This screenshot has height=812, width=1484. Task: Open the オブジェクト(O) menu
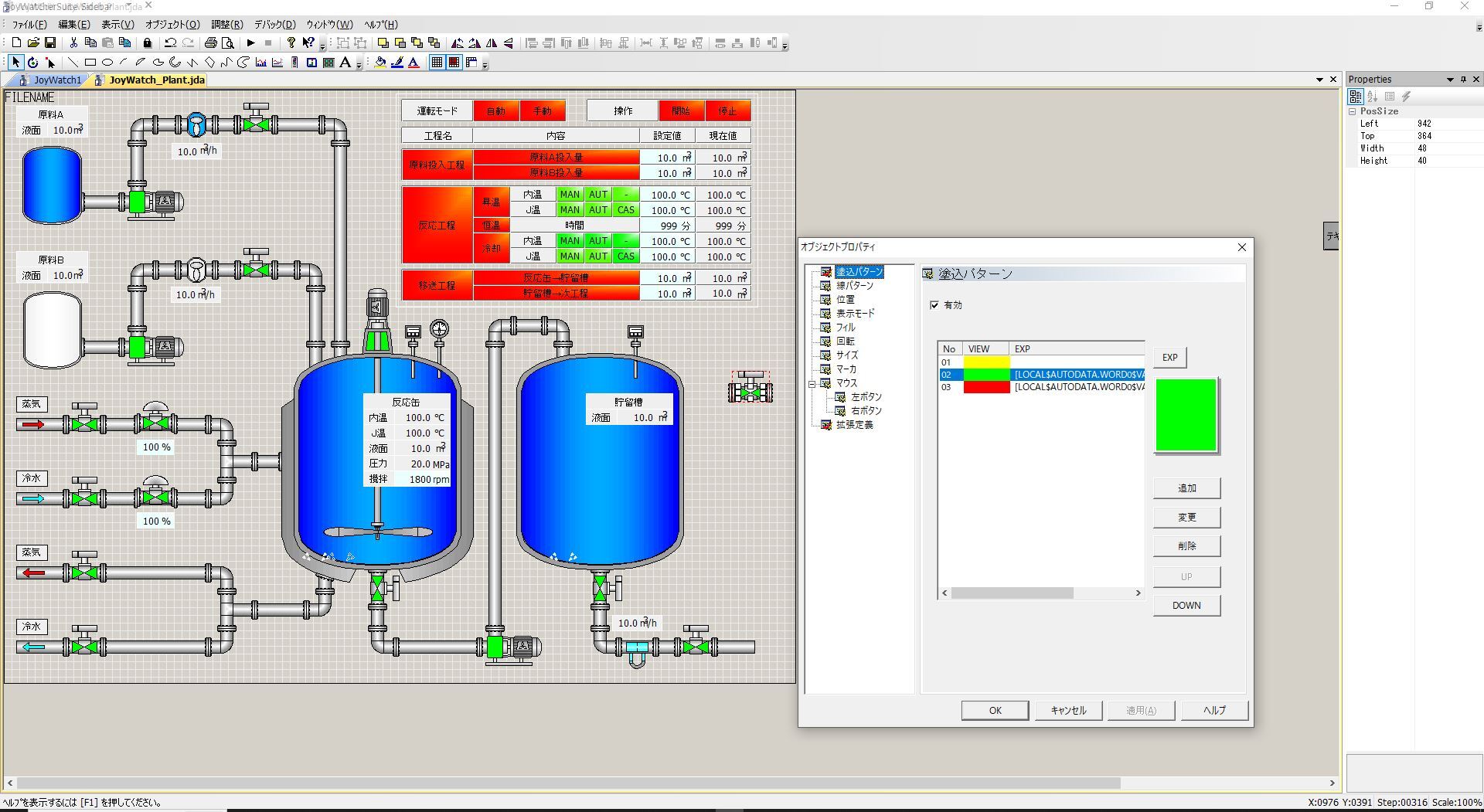(x=172, y=24)
